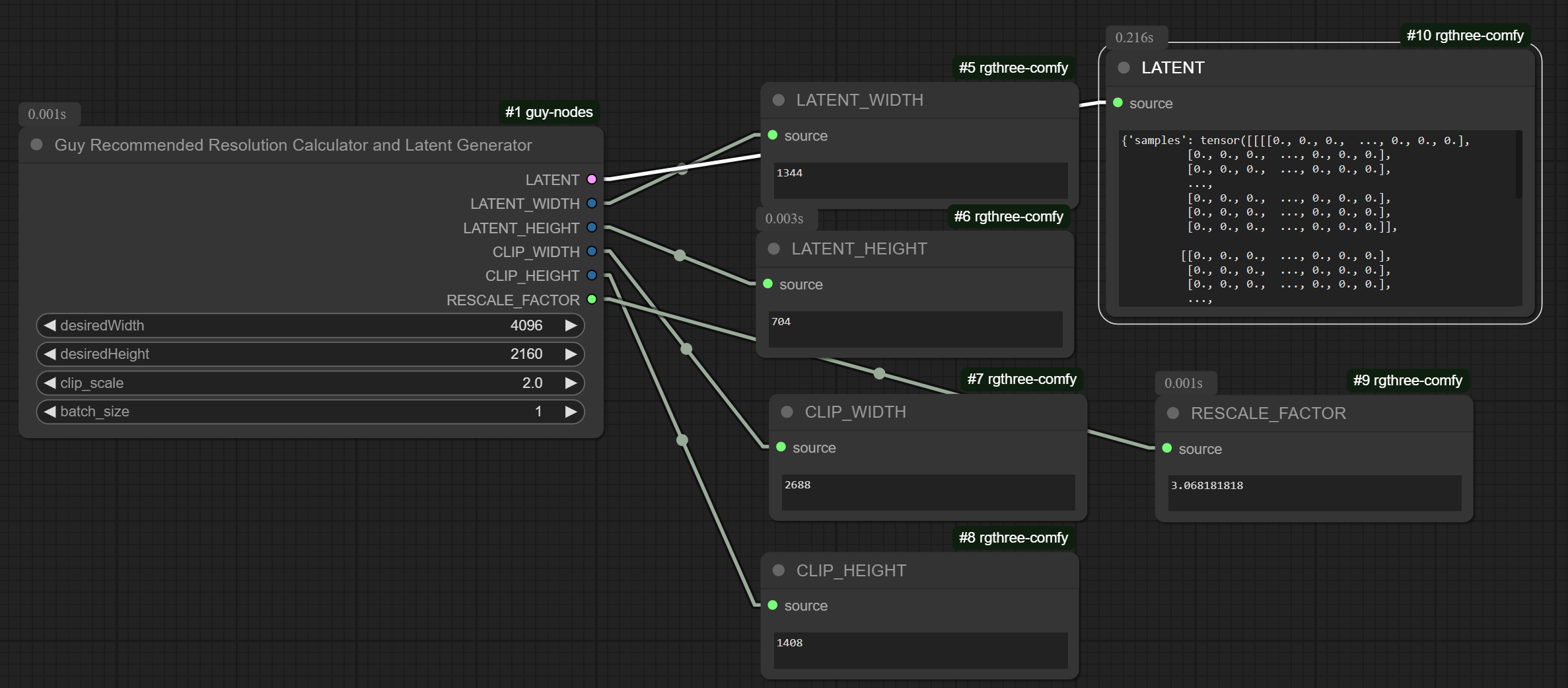Click source input slot of RESCALE_FACTOR node
The height and width of the screenshot is (688, 1568).
pos(1167,449)
